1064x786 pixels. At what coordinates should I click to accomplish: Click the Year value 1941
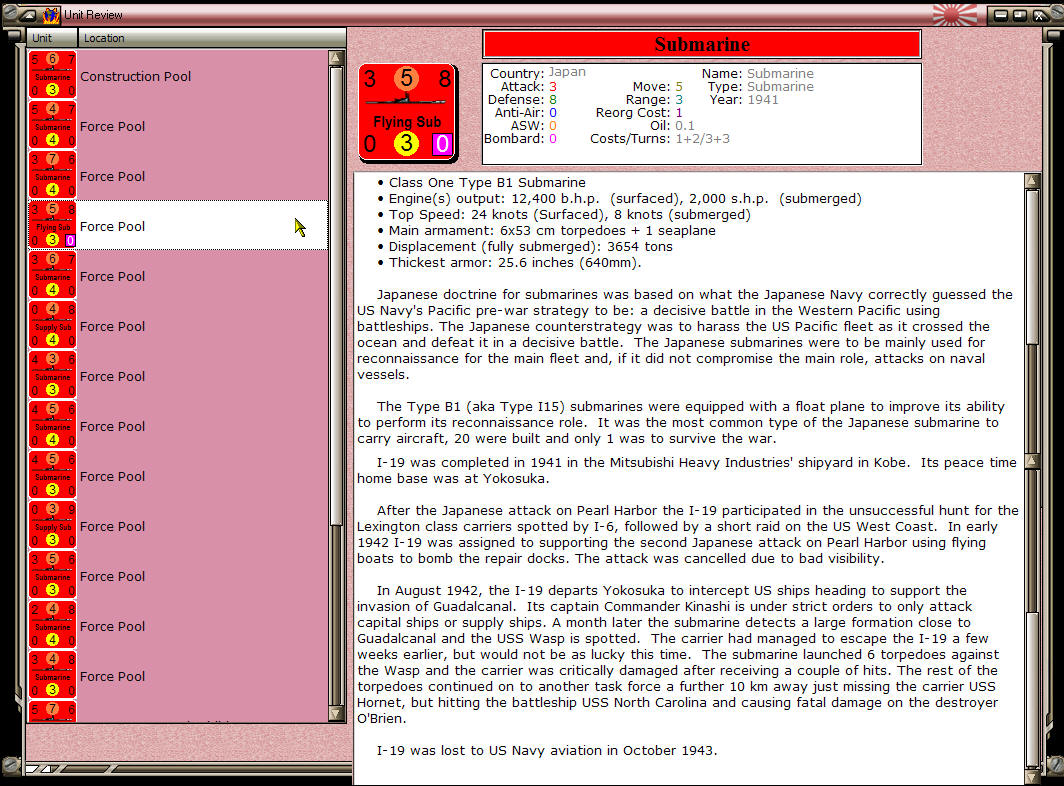pyautogui.click(x=763, y=100)
